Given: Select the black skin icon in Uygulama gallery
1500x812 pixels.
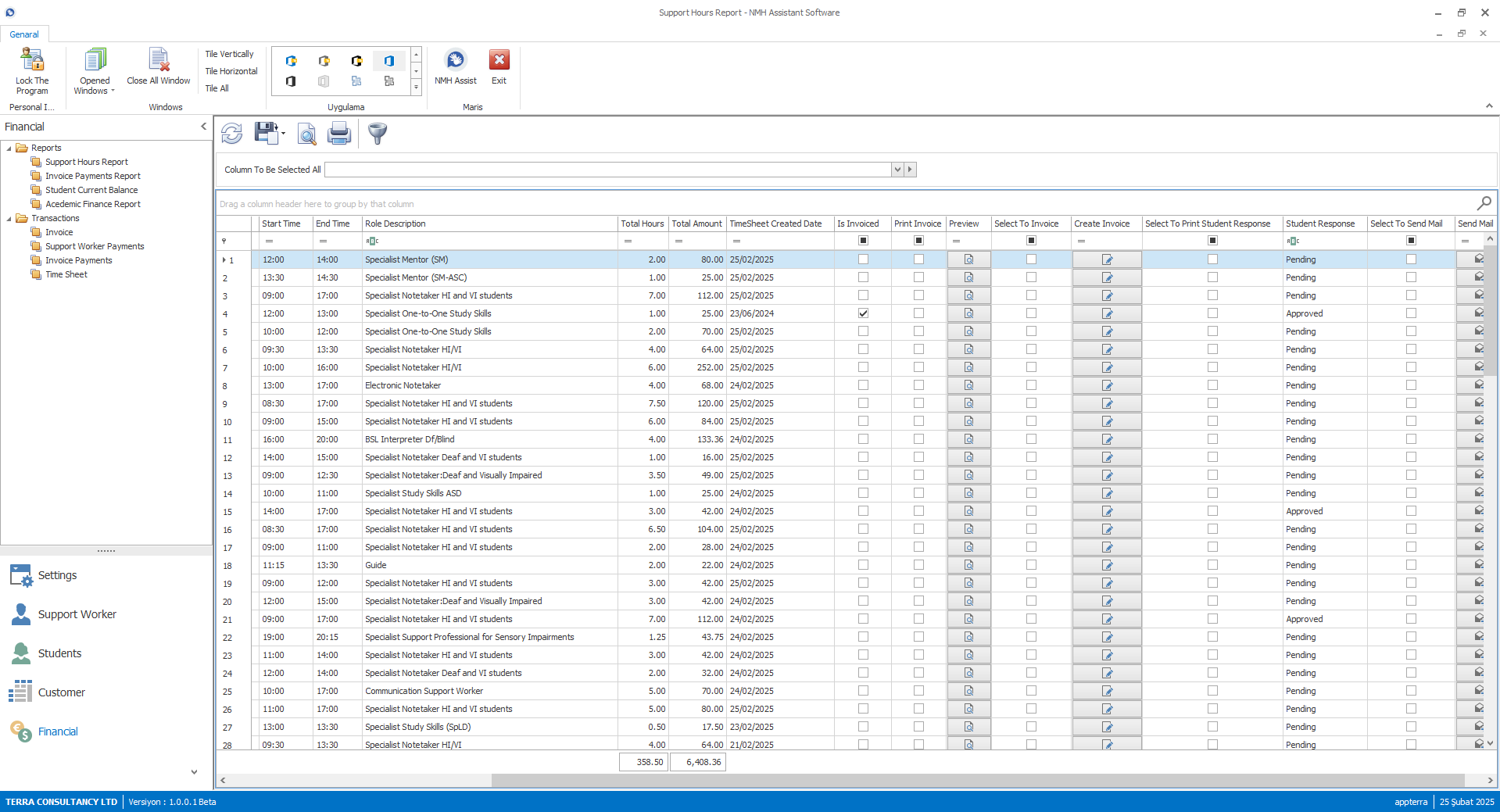Looking at the screenshot, I should point(291,81).
